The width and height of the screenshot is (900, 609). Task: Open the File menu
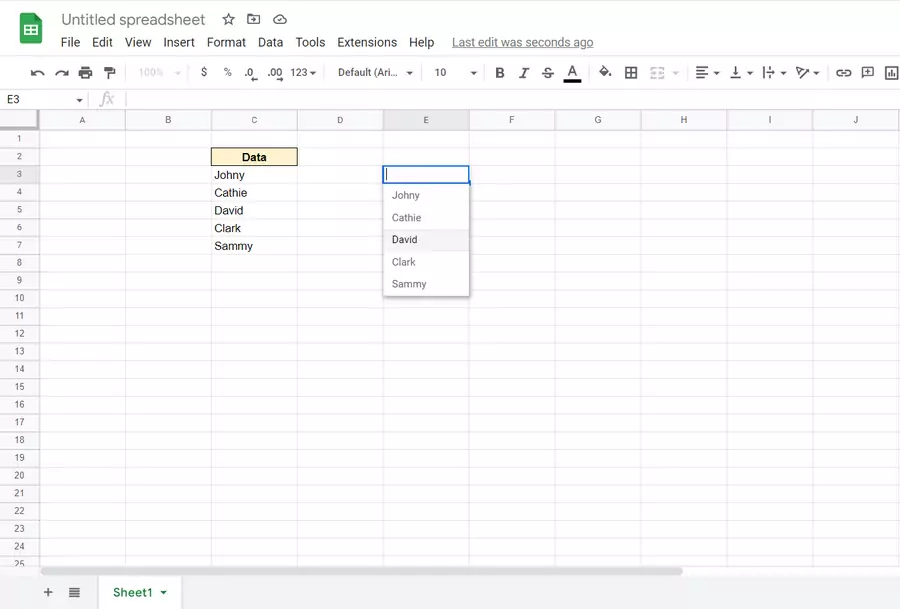click(x=71, y=42)
